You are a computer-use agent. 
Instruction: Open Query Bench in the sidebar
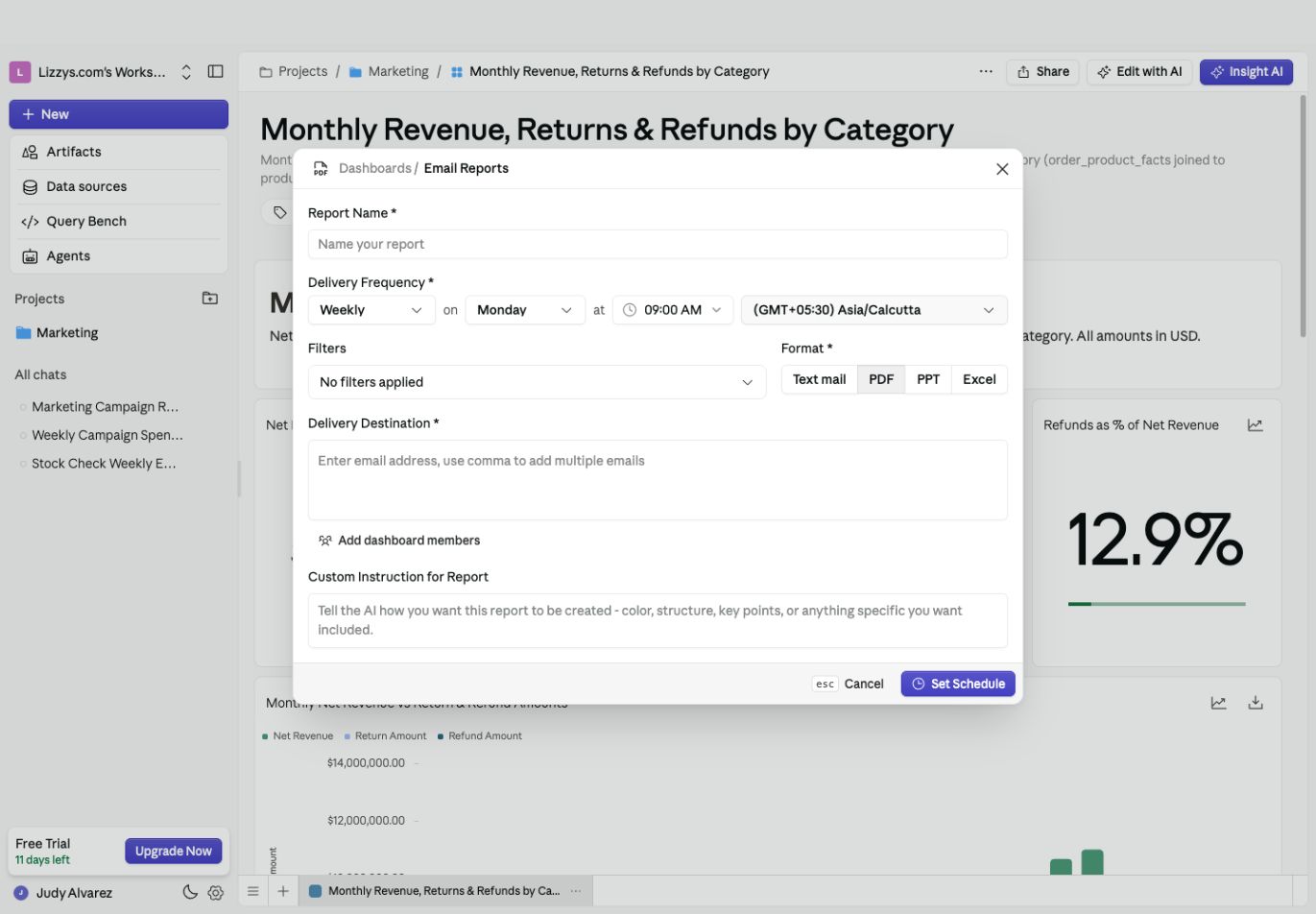pos(119,221)
